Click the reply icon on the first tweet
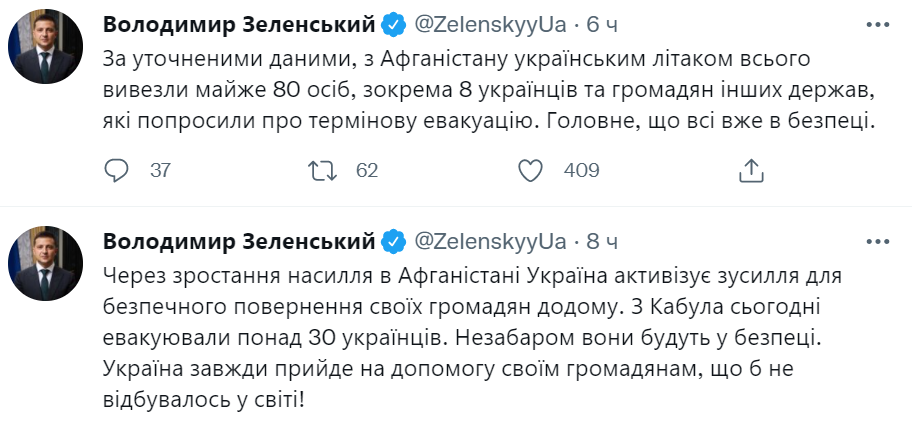 (x=118, y=170)
